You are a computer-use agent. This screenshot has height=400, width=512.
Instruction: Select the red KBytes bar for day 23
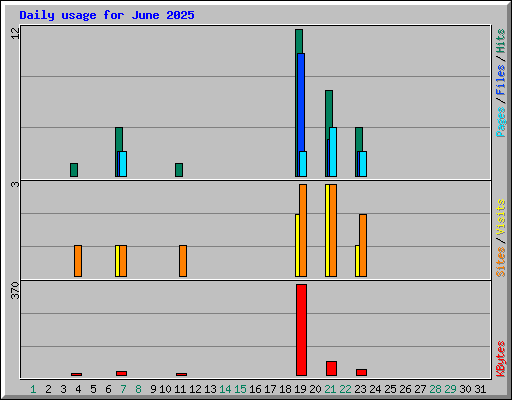pos(361,372)
